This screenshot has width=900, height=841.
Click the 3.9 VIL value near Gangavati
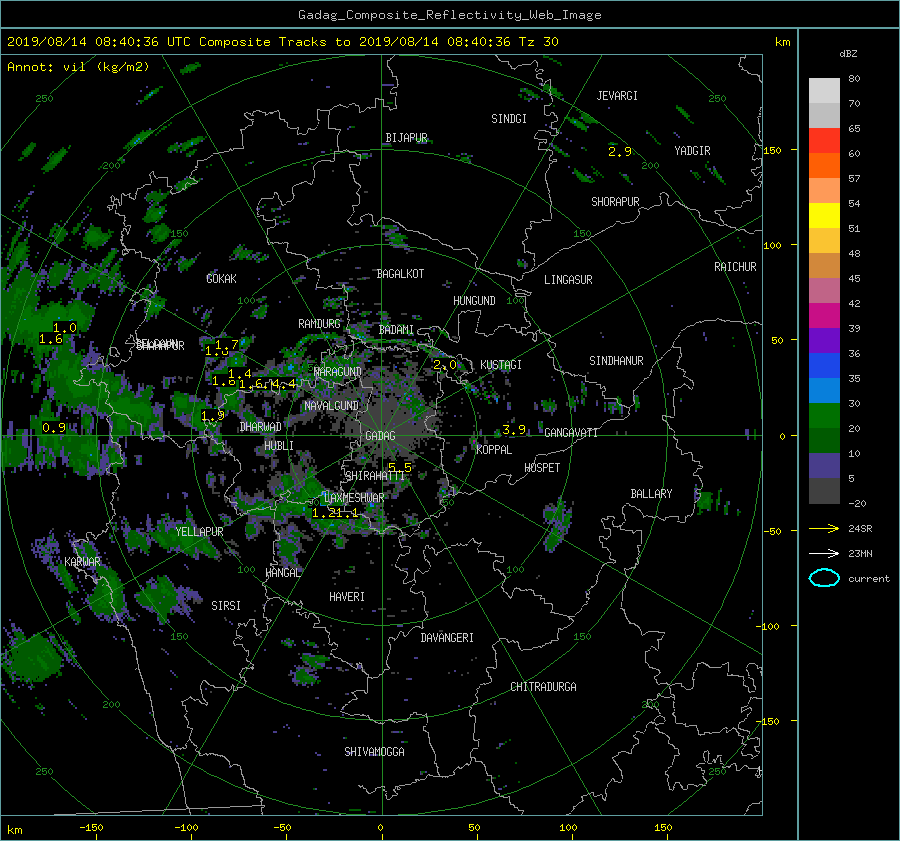coord(514,429)
